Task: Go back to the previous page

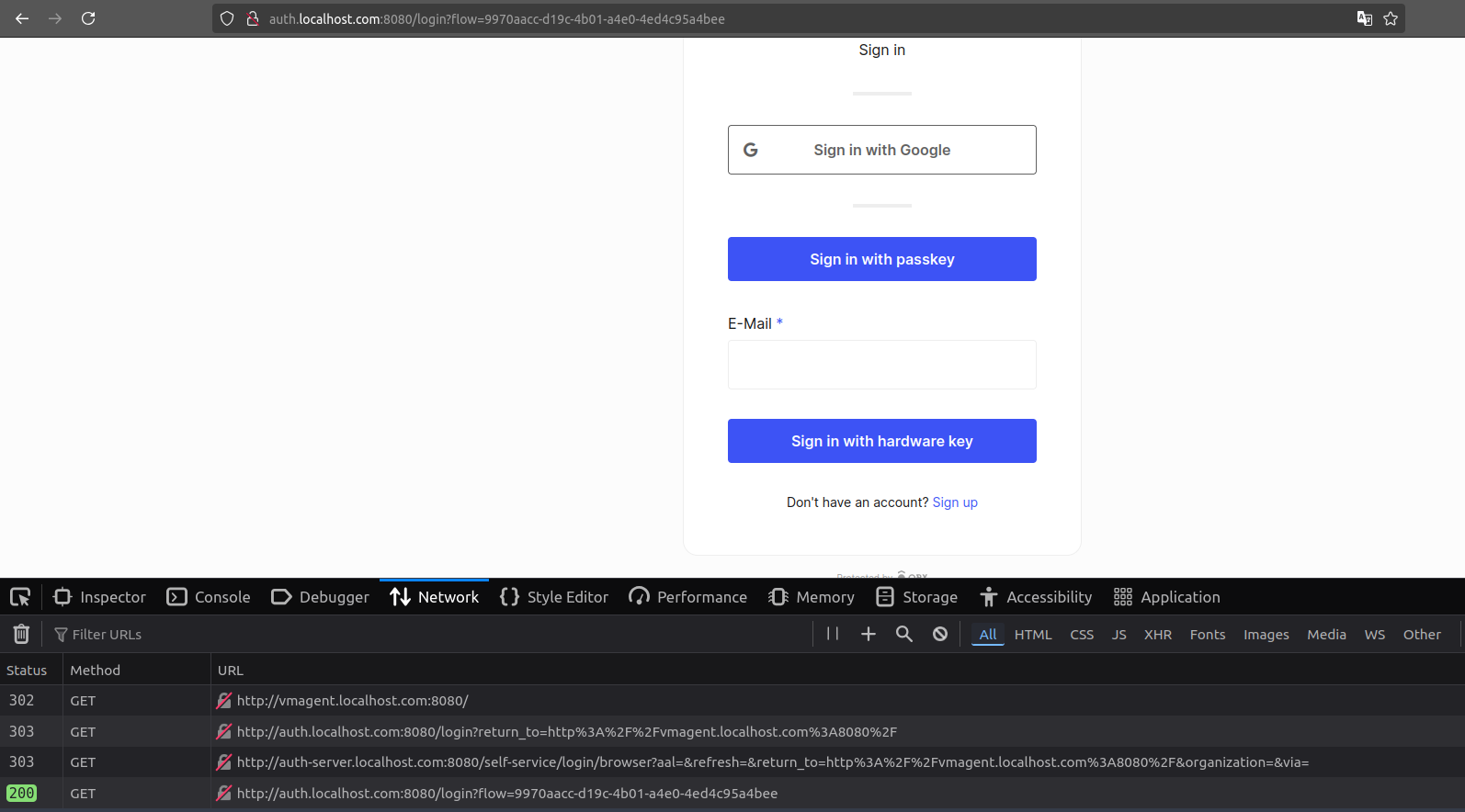Action: click(22, 18)
